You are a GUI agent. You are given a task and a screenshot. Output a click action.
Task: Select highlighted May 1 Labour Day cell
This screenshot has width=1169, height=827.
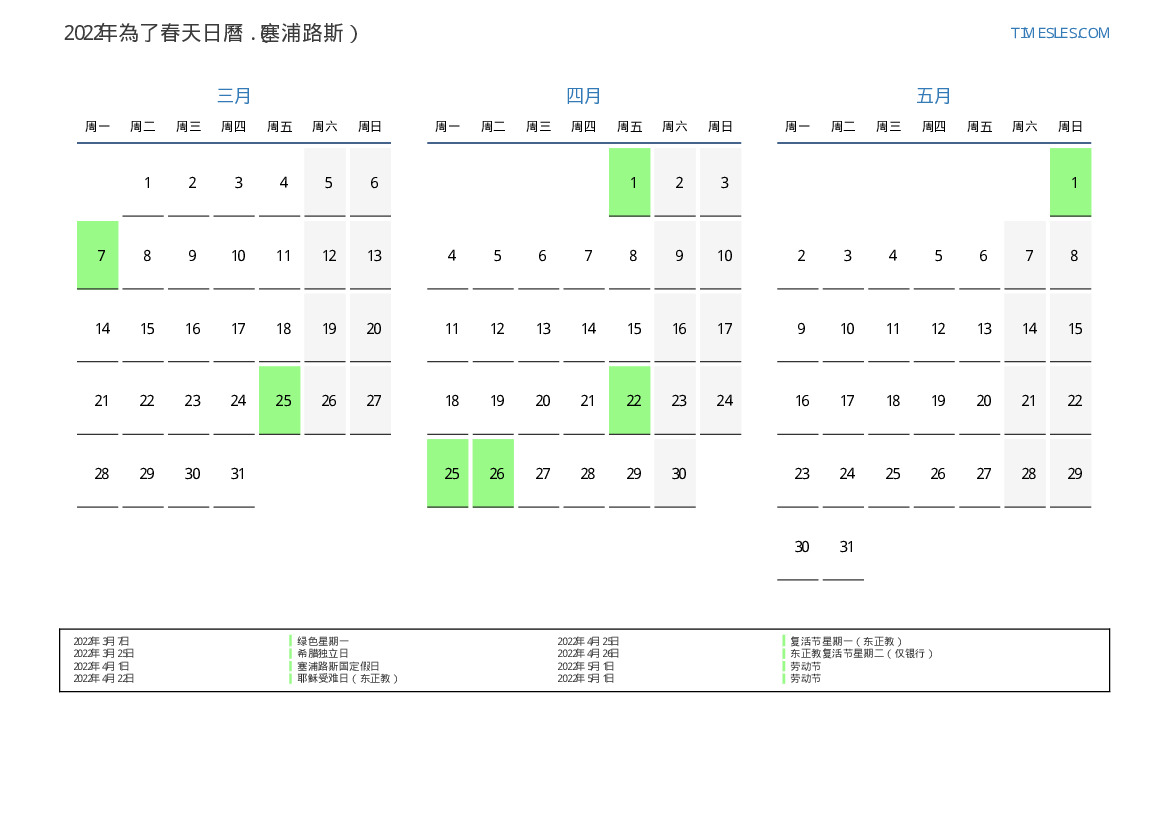(1070, 182)
